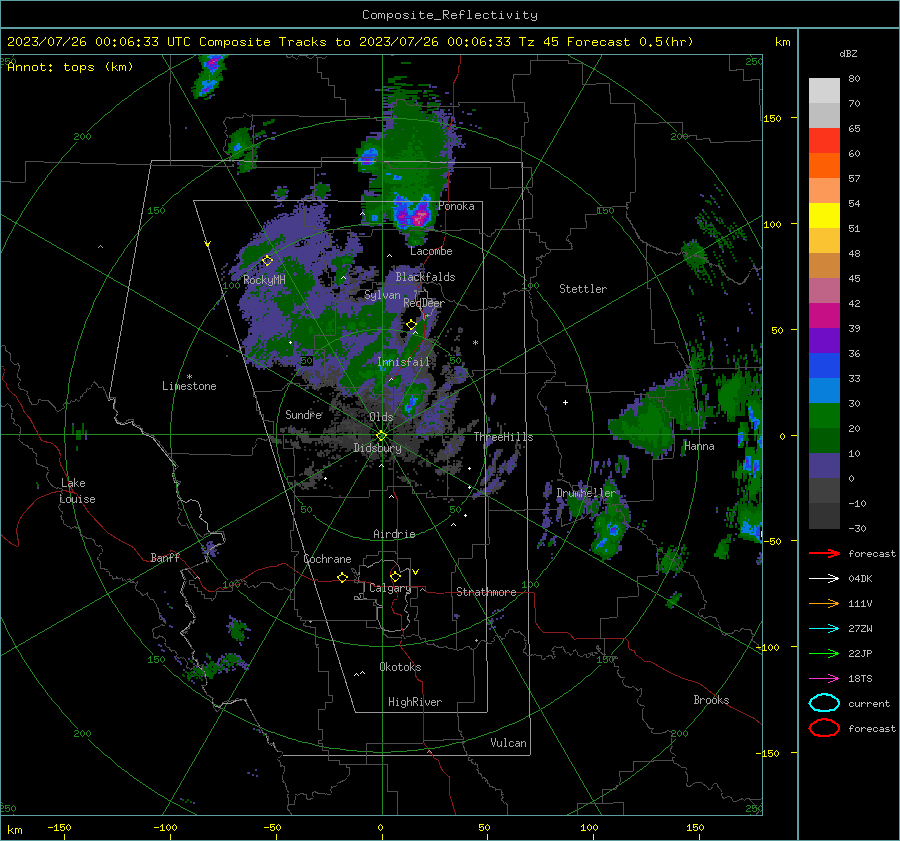Click the Calgary label
This screenshot has height=841, width=900.
tap(390, 588)
